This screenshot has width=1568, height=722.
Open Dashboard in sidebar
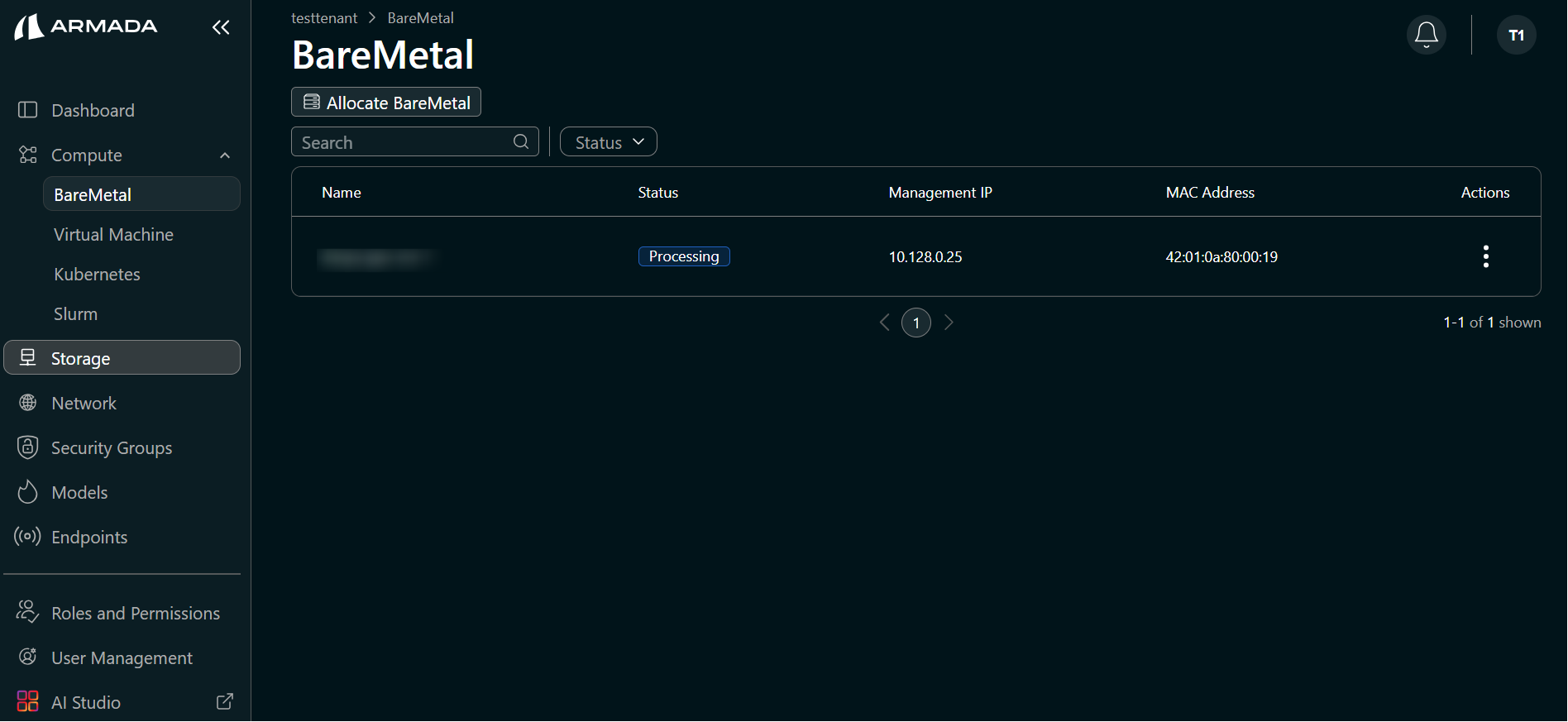click(x=122, y=110)
